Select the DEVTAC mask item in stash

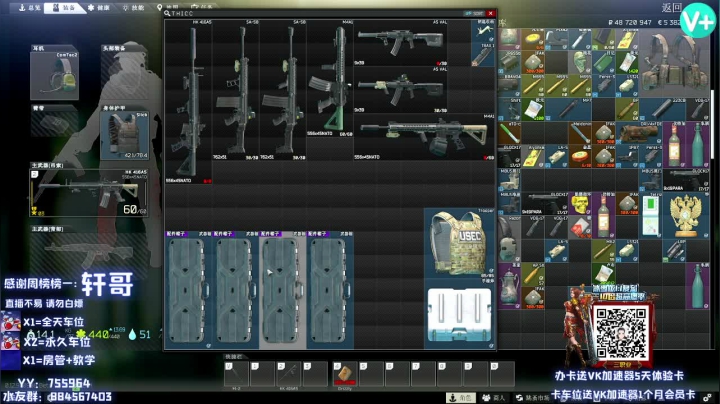(639, 134)
